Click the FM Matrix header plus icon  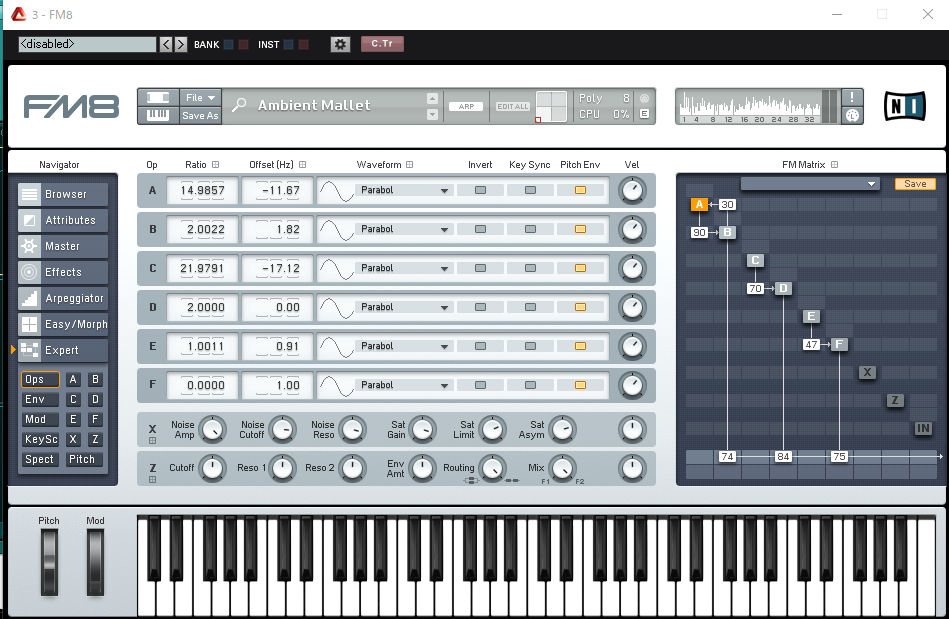click(835, 165)
